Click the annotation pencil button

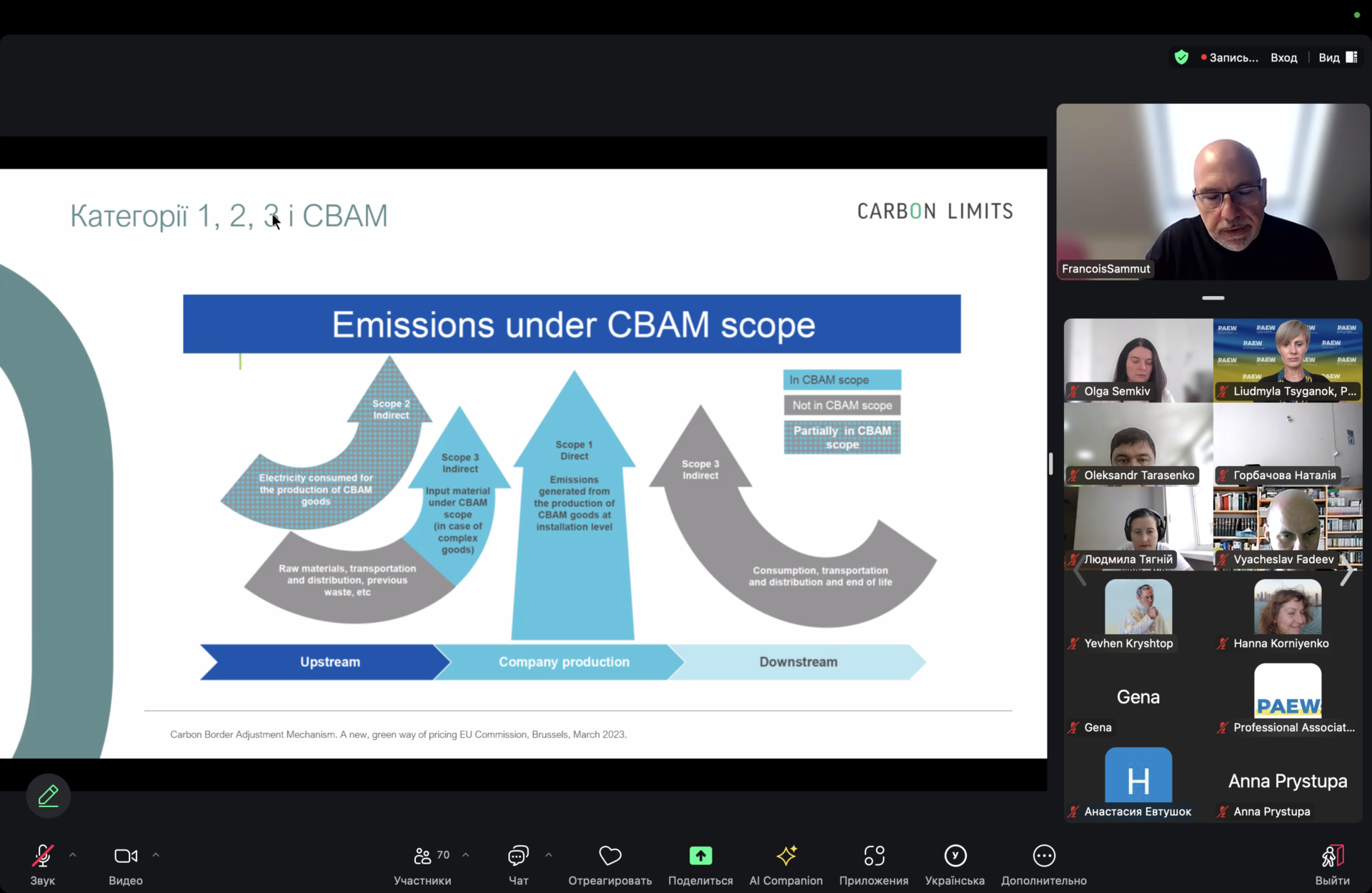coord(49,795)
